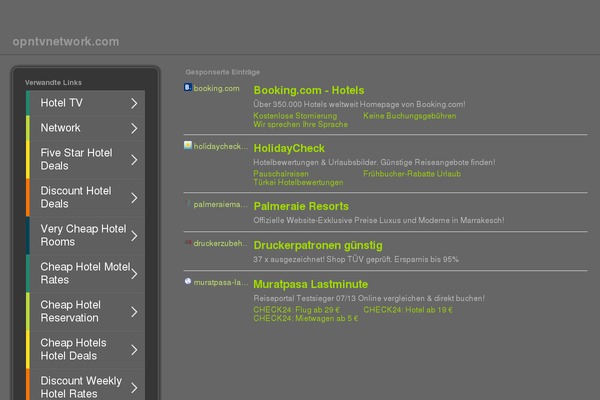
Task: Follow the Pauschalreisen sitelink
Action: click(281, 174)
